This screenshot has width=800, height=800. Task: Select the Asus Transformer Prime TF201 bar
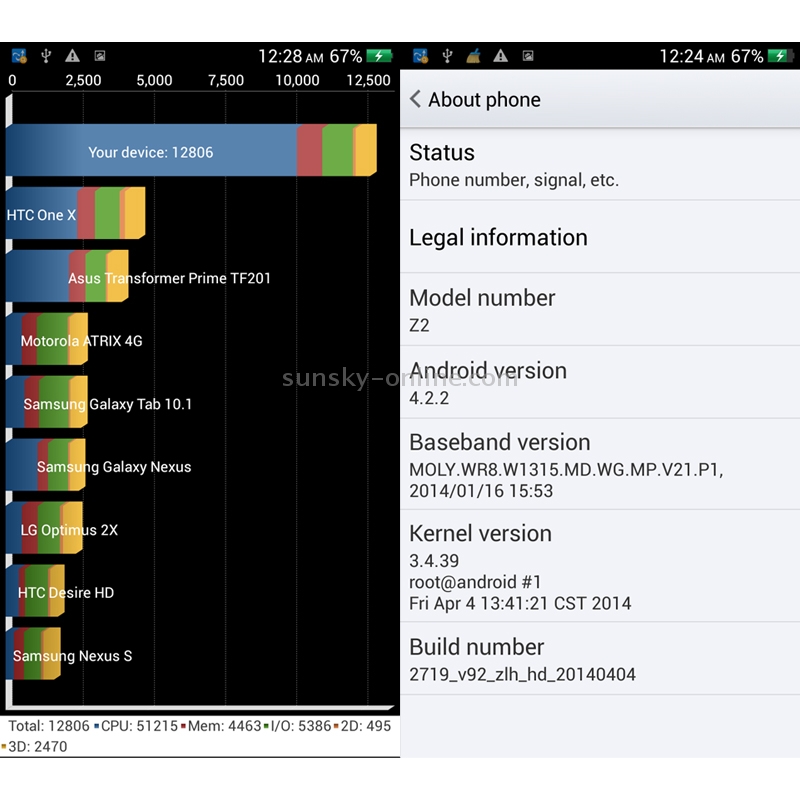(67, 277)
